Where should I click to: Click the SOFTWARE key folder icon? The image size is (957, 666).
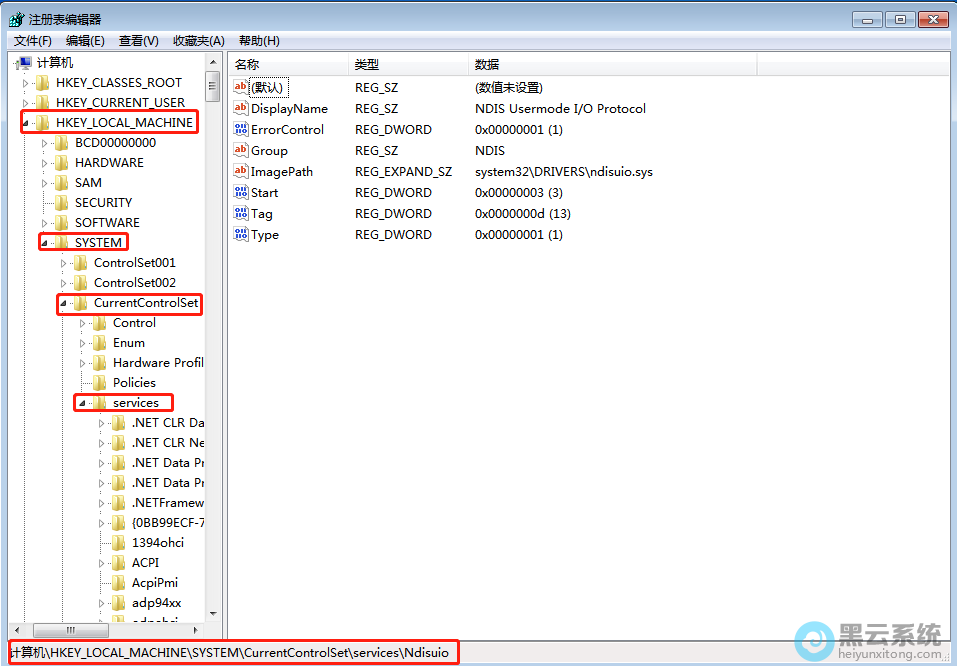coord(62,223)
